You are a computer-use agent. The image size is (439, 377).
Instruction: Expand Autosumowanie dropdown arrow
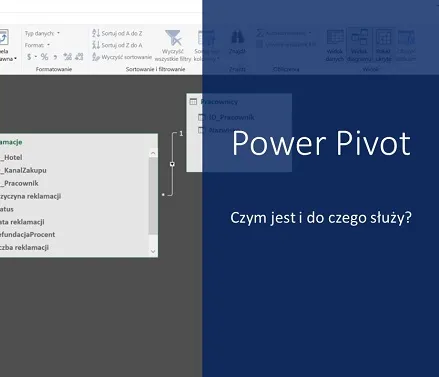[310, 33]
